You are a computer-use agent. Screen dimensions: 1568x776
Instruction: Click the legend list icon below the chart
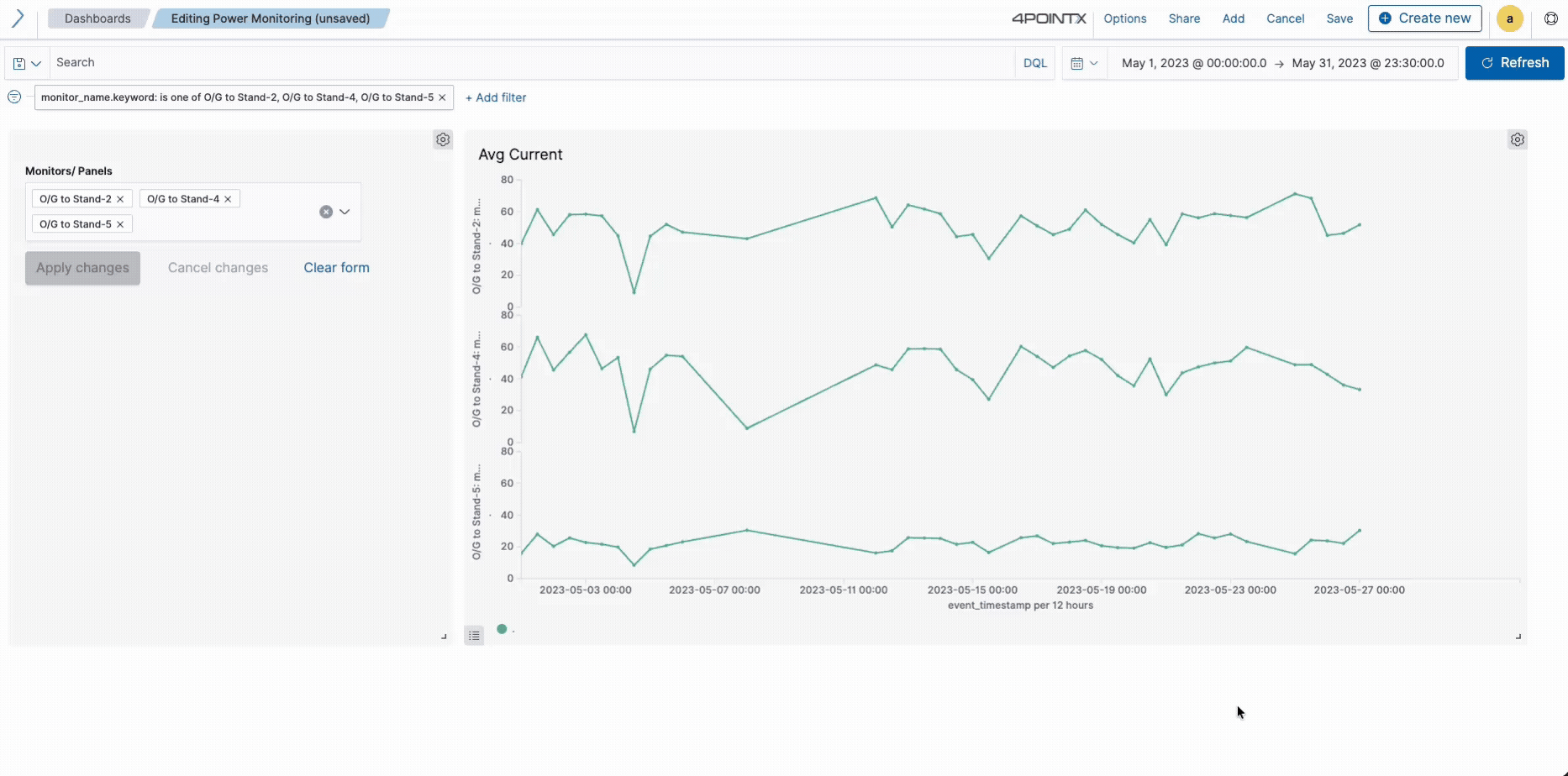(474, 635)
